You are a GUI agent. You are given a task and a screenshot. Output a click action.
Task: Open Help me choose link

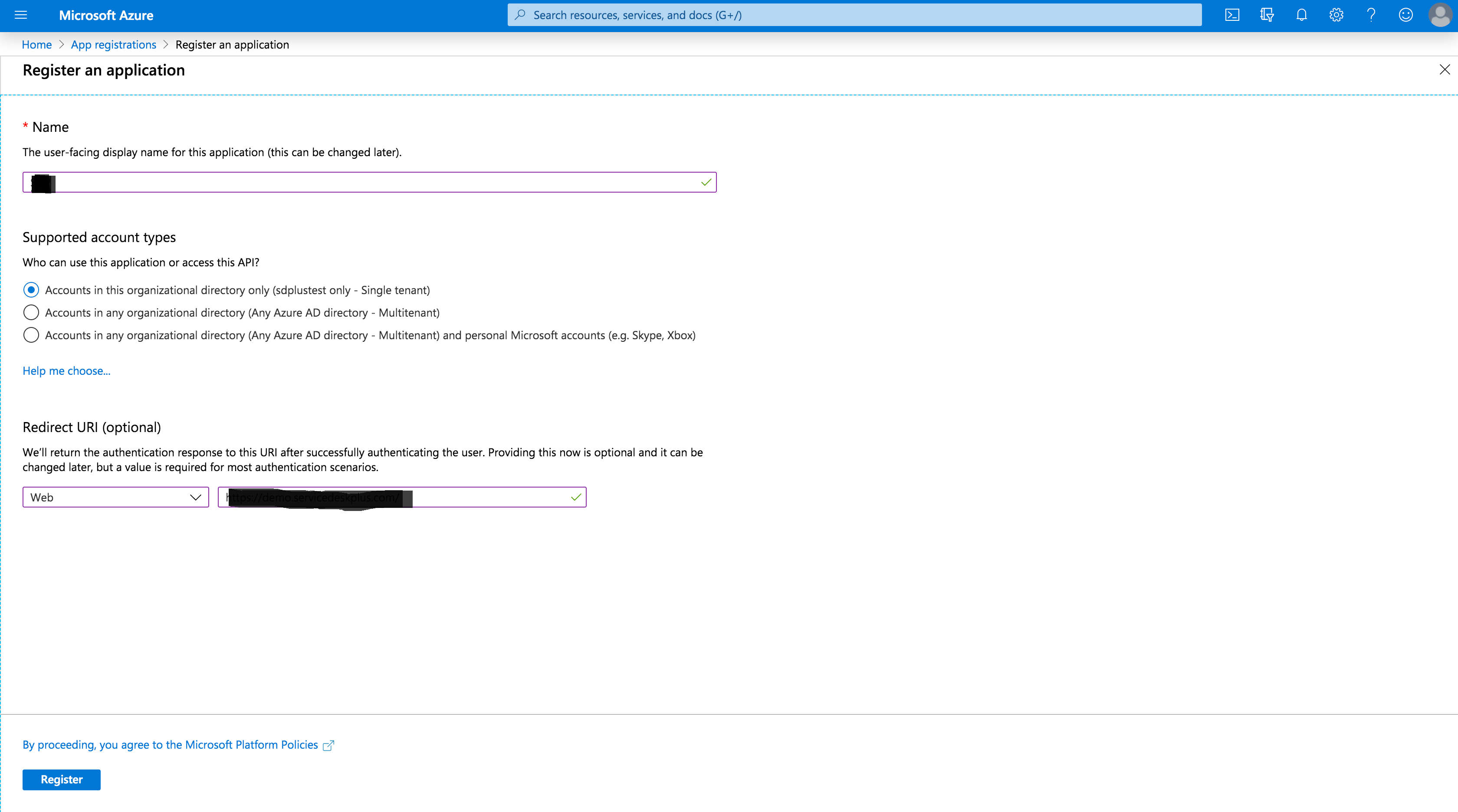(x=66, y=370)
